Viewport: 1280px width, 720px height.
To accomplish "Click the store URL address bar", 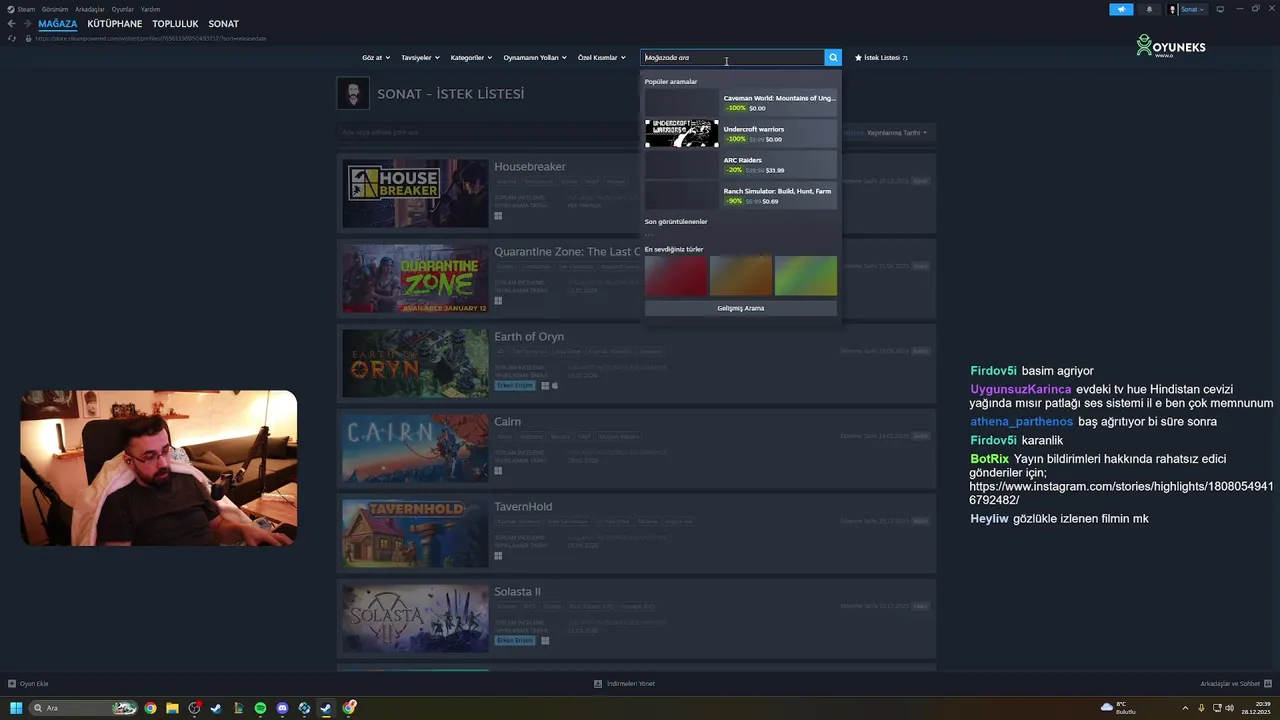I will pos(150,38).
